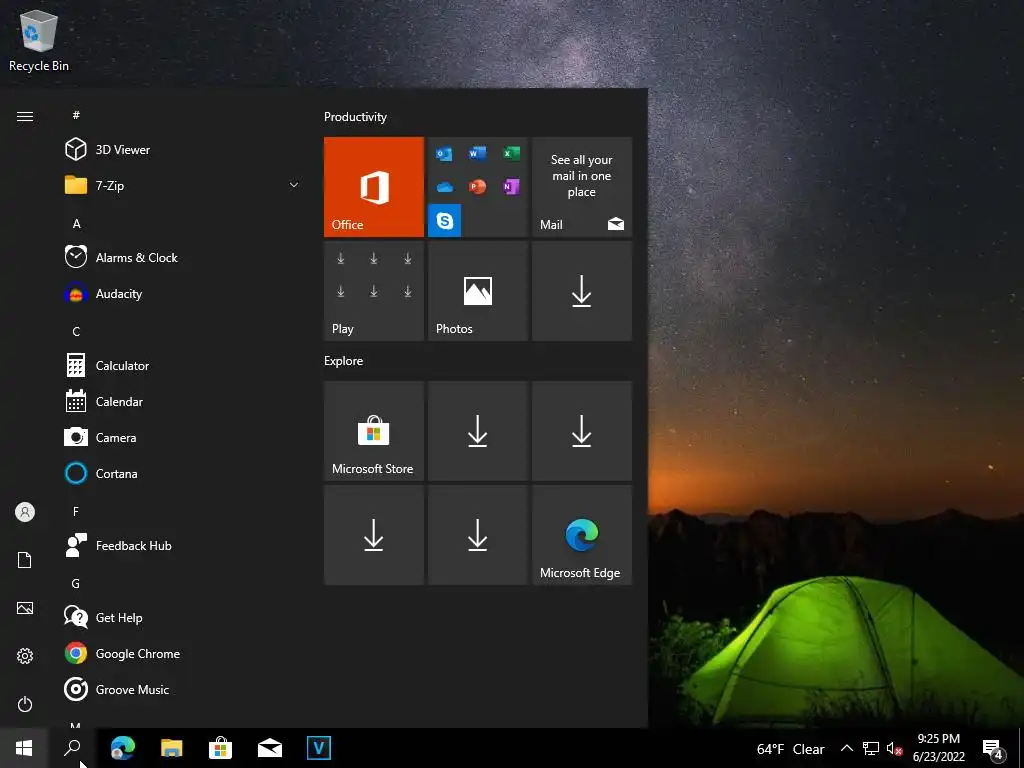Open Get Help app
The height and width of the screenshot is (768, 1024).
coord(183,617)
